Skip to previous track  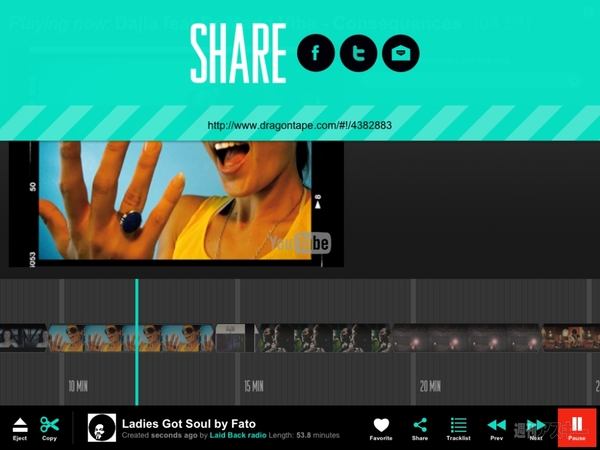496,428
